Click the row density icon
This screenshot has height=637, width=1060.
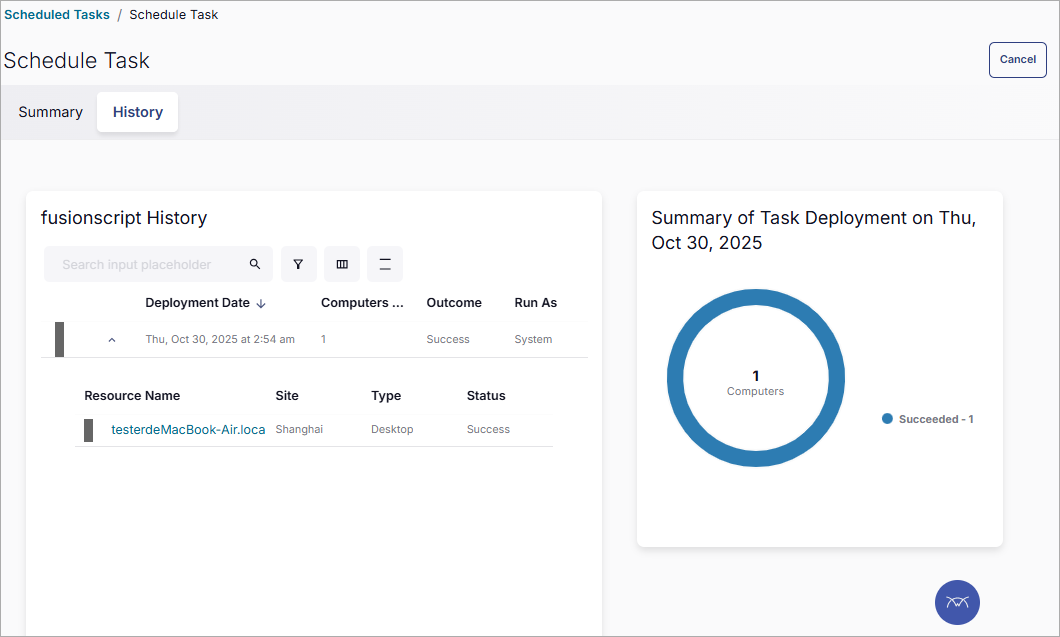(384, 263)
